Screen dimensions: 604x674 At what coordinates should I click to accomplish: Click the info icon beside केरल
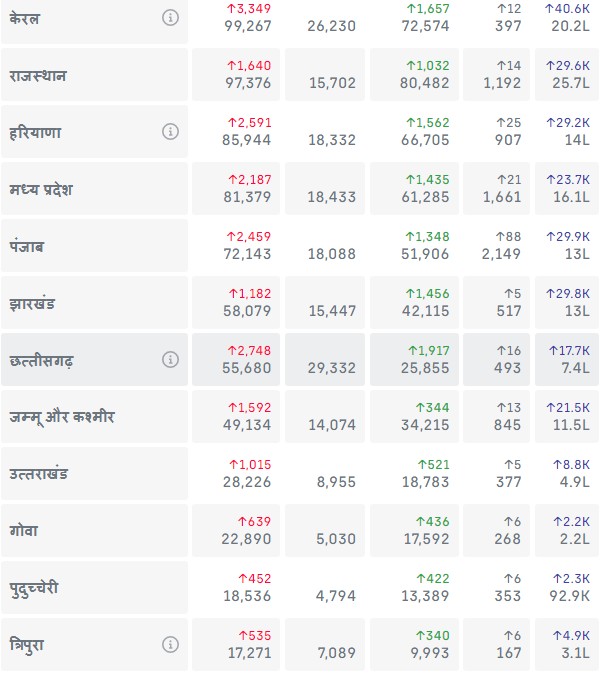pos(170,18)
